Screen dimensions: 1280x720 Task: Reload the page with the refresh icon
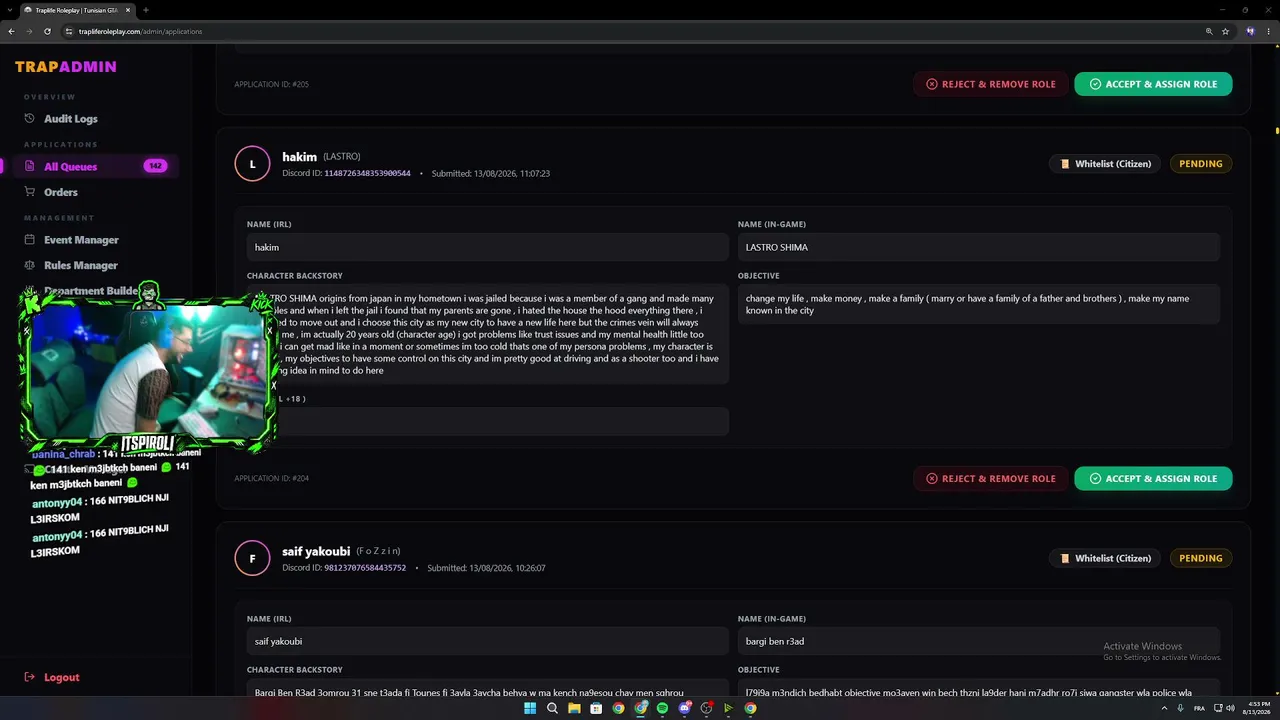(47, 31)
